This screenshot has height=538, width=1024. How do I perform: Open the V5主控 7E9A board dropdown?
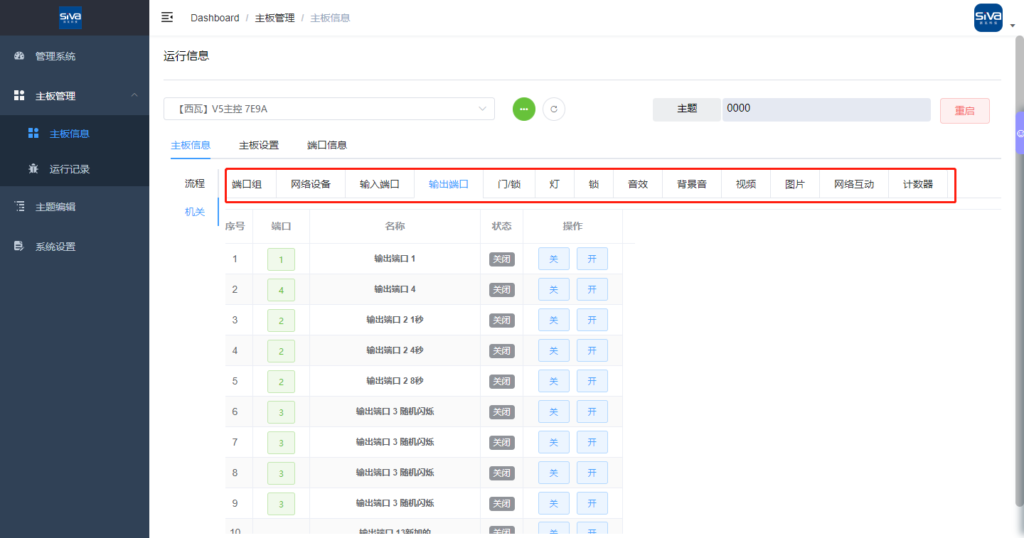click(x=329, y=109)
